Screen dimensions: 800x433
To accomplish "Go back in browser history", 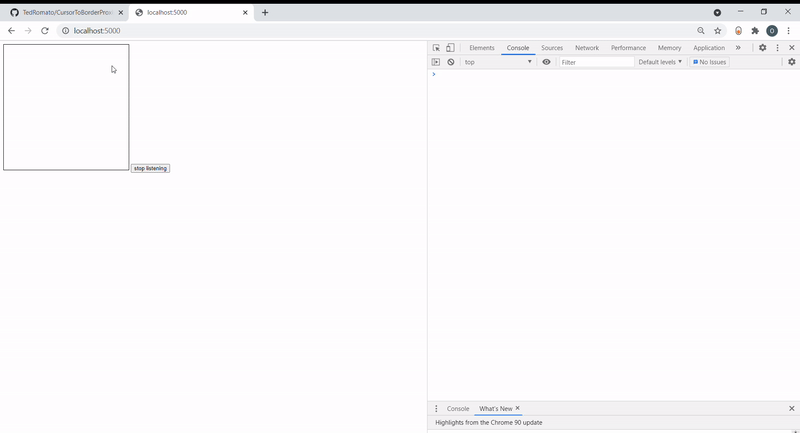I will 11,31.
